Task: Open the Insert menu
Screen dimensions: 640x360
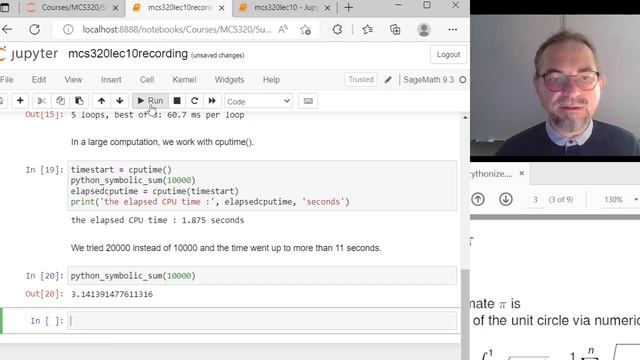Action: (x=111, y=80)
